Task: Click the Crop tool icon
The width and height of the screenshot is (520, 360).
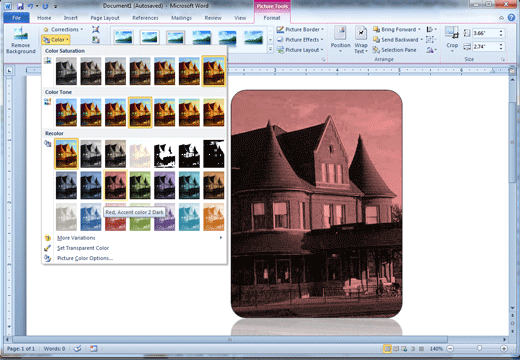Action: click(452, 32)
